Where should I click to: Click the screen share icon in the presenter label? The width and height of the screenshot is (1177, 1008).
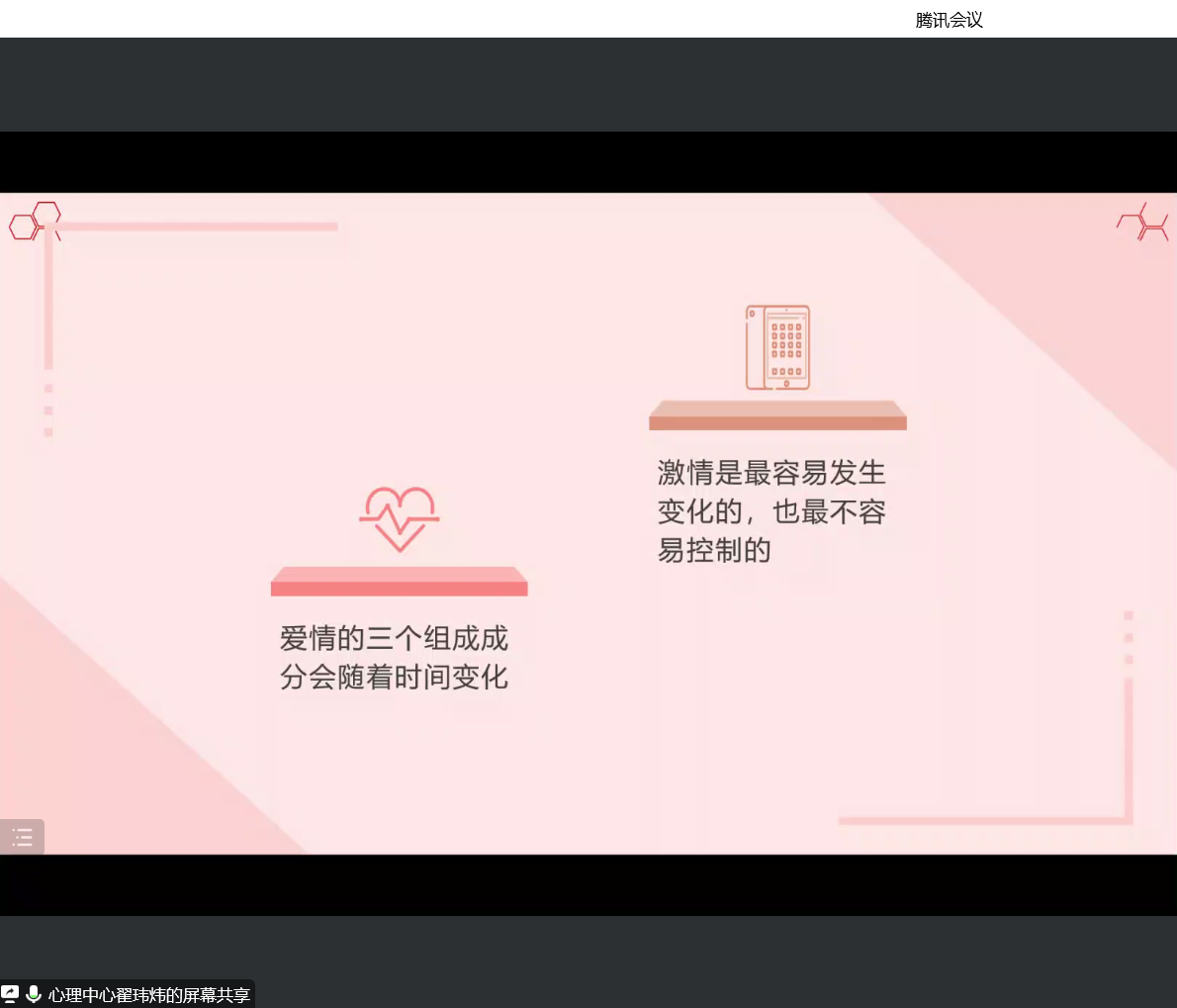tap(11, 994)
